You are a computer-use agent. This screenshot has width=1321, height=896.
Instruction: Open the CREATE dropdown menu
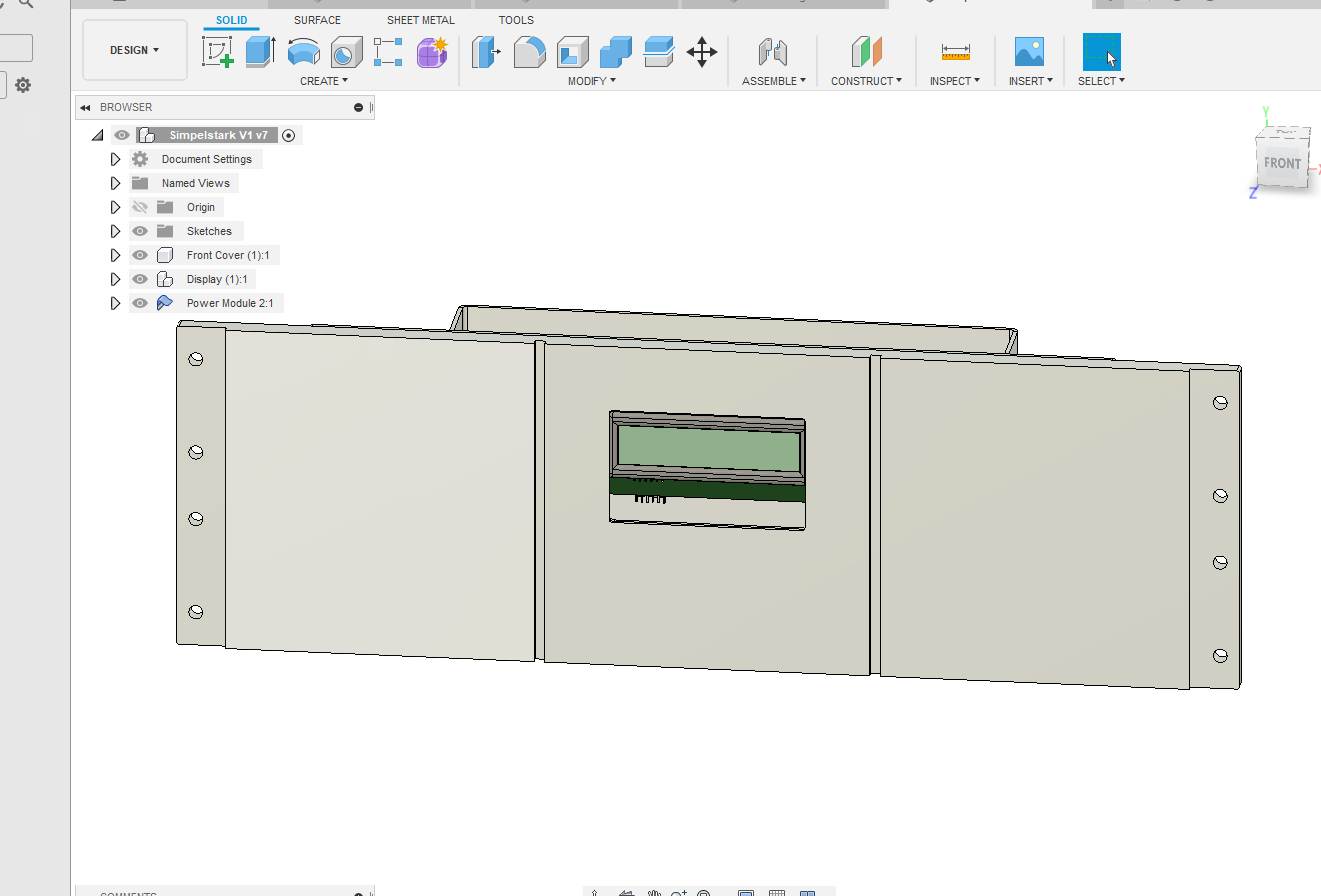[324, 81]
